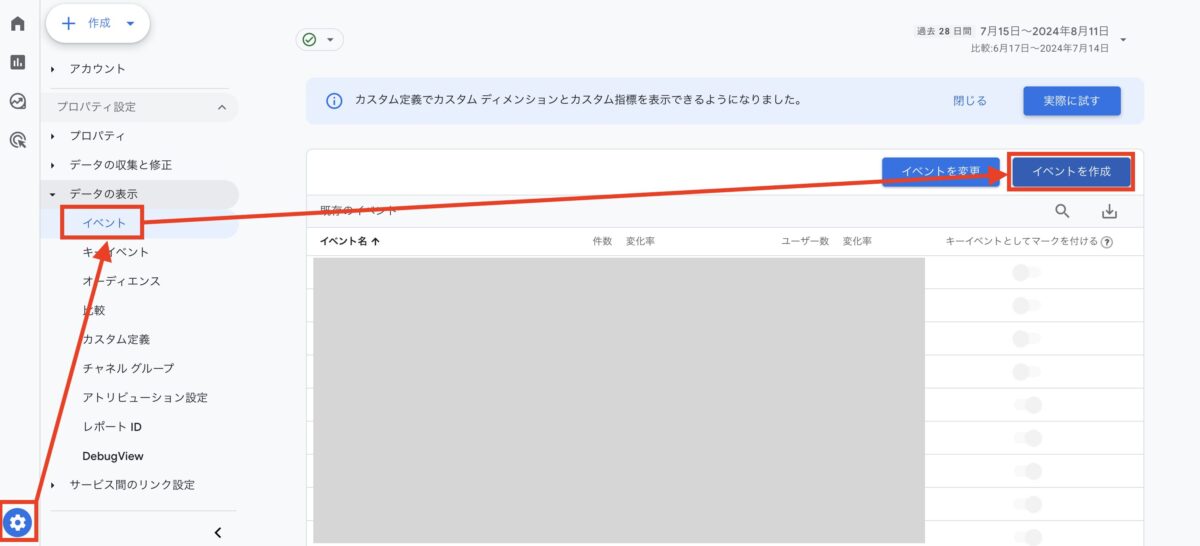
Task: Open 比較 in the sidebar
Action: [93, 310]
